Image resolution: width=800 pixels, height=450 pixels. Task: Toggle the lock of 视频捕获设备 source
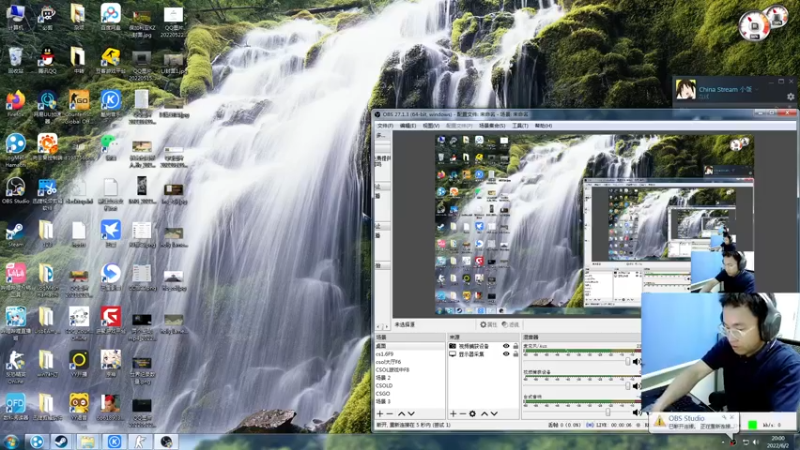click(x=515, y=346)
